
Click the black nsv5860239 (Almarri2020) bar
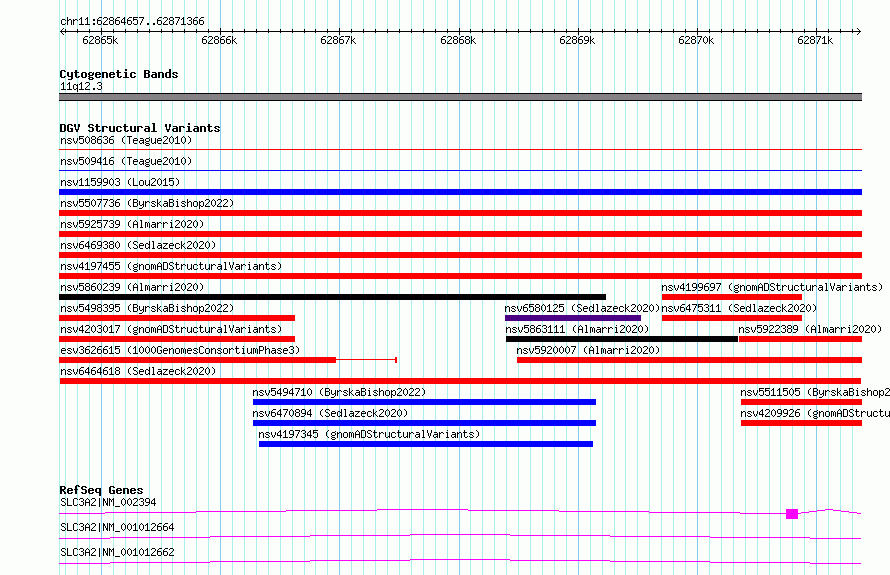(x=333, y=297)
